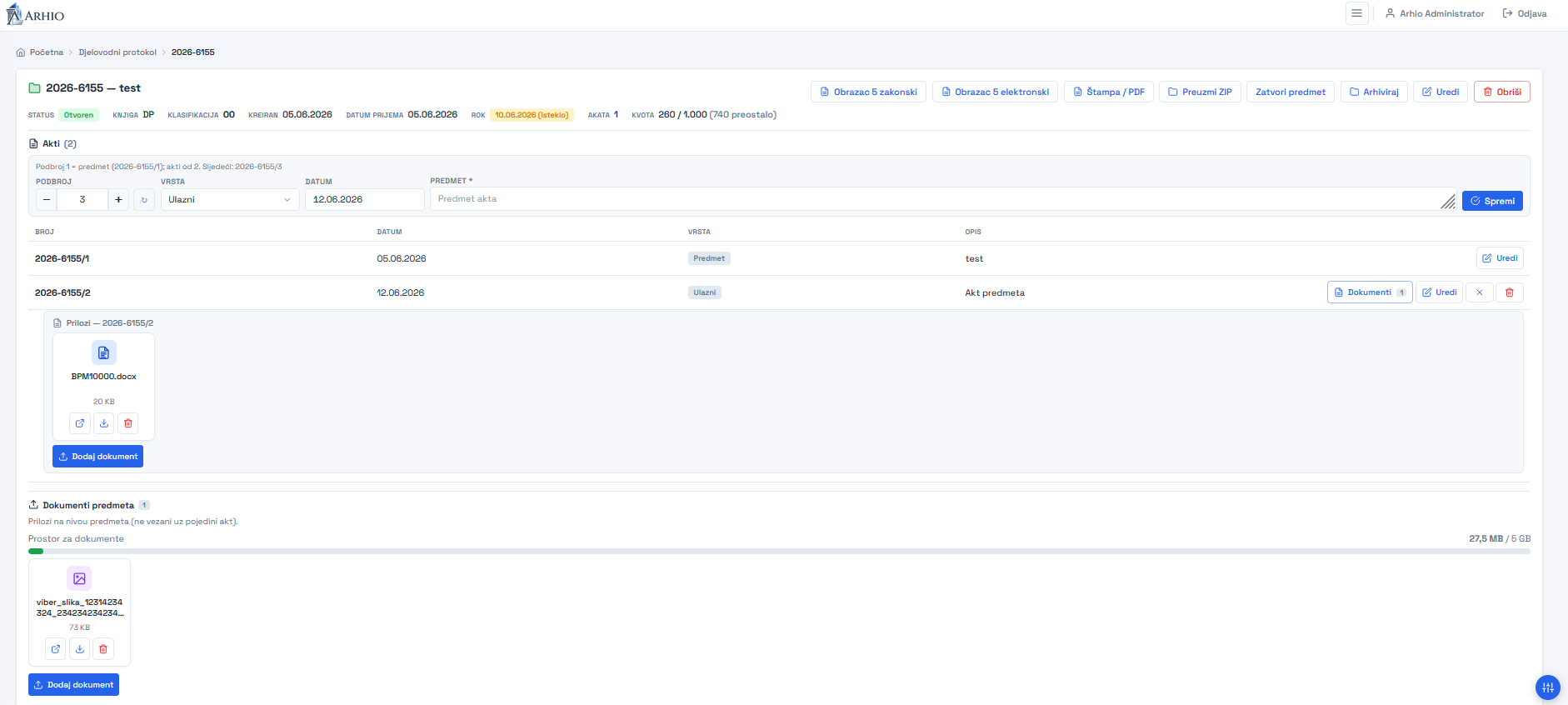Download BPM10000.docx with its download icon
This screenshot has width=1568, height=705.
(104, 423)
